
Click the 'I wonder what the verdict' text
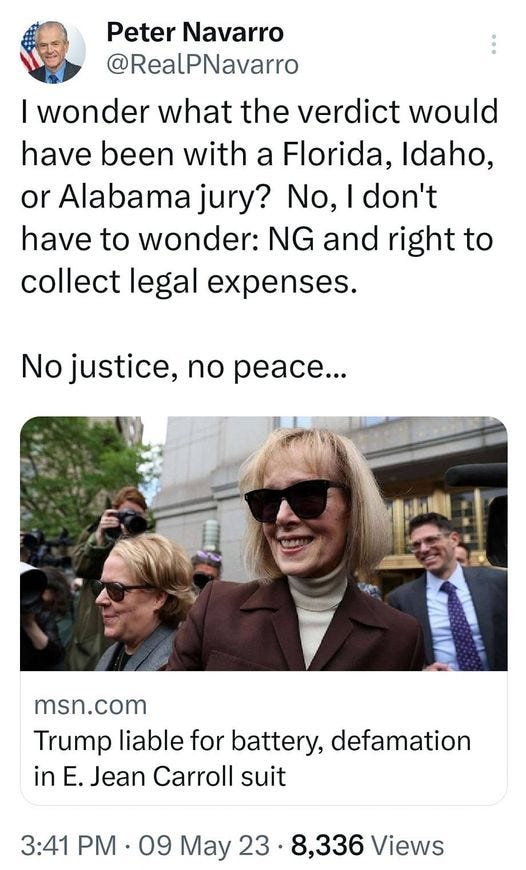[x=260, y=112]
